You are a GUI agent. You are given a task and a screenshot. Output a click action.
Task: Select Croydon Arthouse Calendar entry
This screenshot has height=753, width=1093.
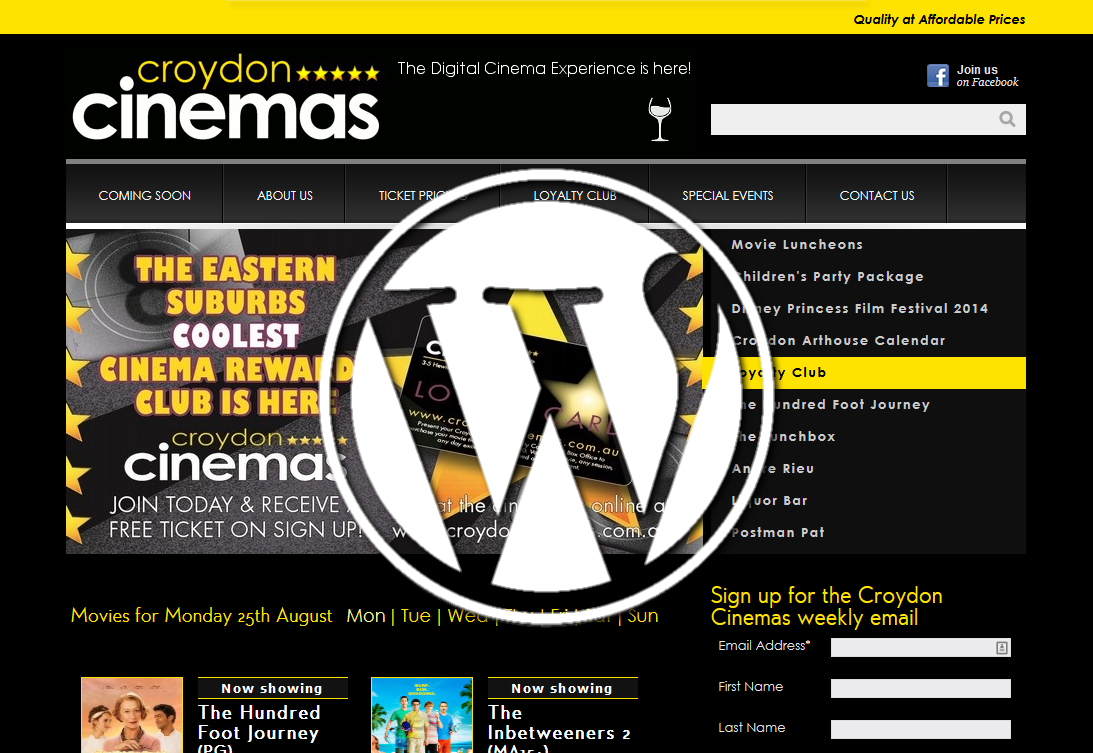click(864, 341)
